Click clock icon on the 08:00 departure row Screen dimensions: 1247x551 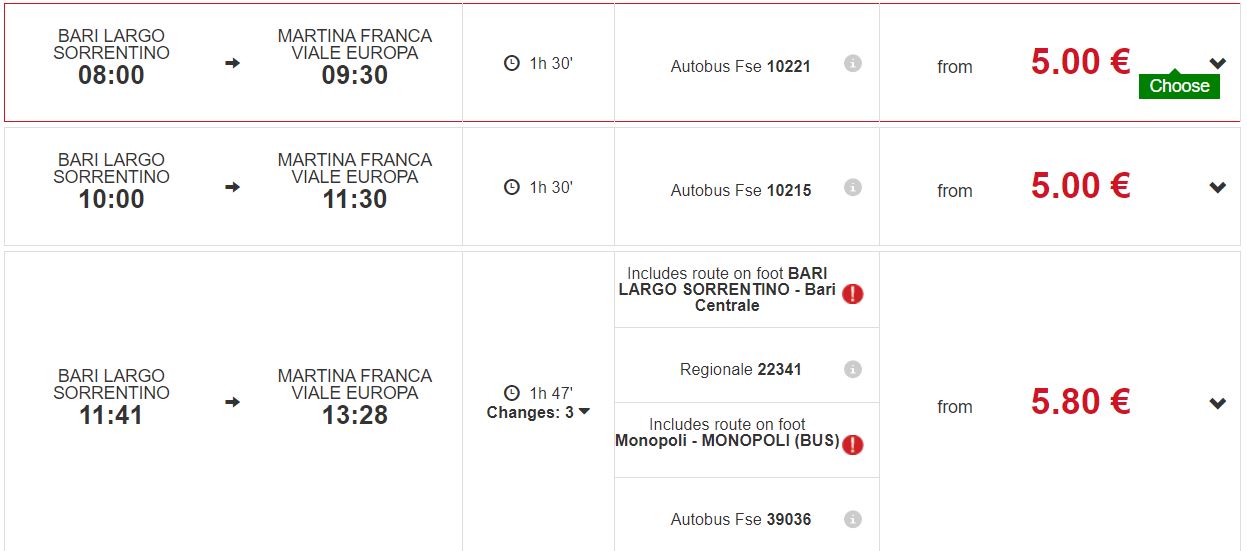[512, 64]
